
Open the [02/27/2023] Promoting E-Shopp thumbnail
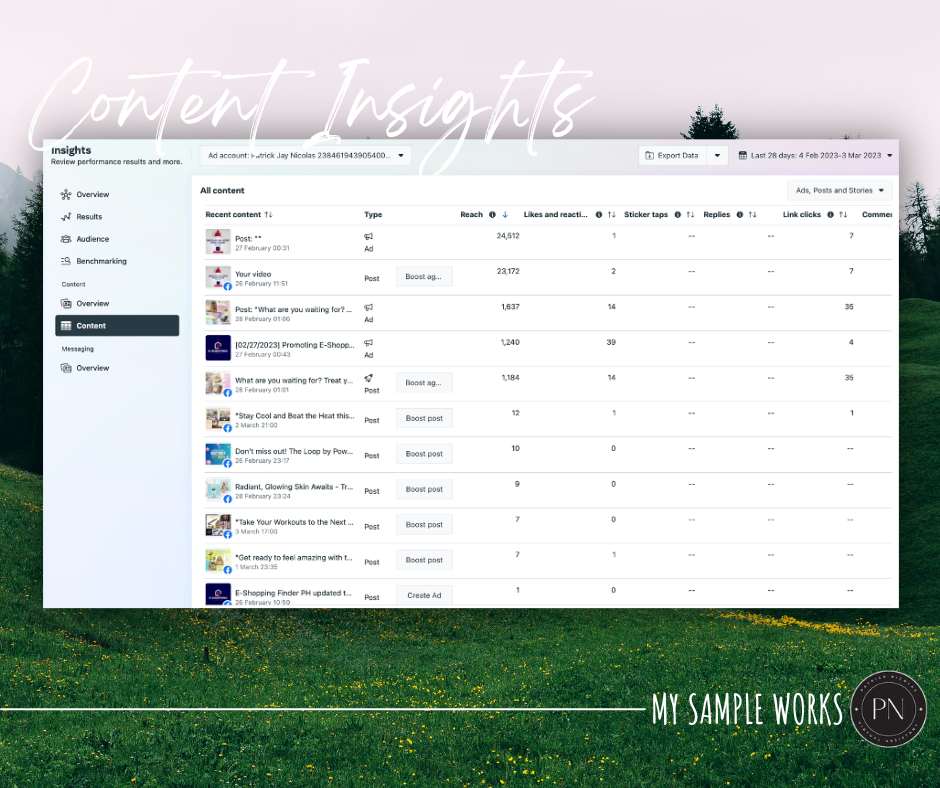click(218, 348)
